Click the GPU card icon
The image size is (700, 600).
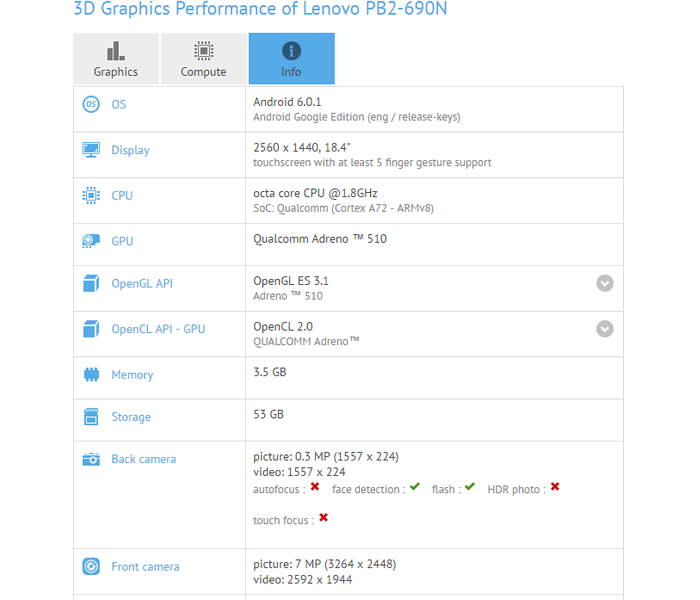tap(91, 241)
